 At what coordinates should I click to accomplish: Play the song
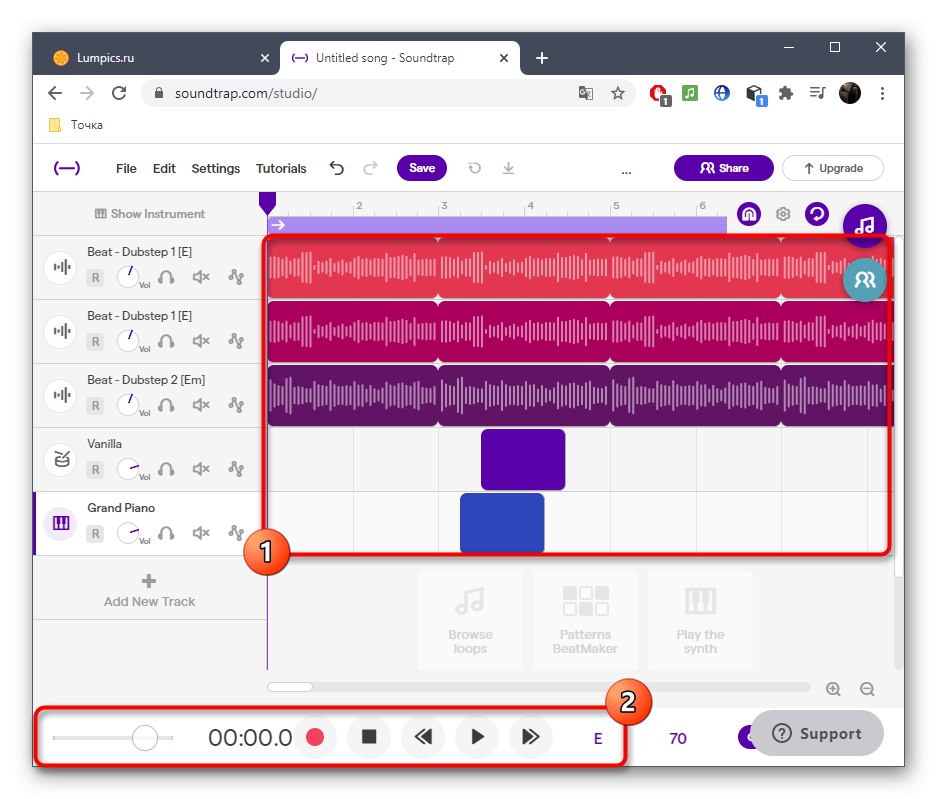click(477, 737)
